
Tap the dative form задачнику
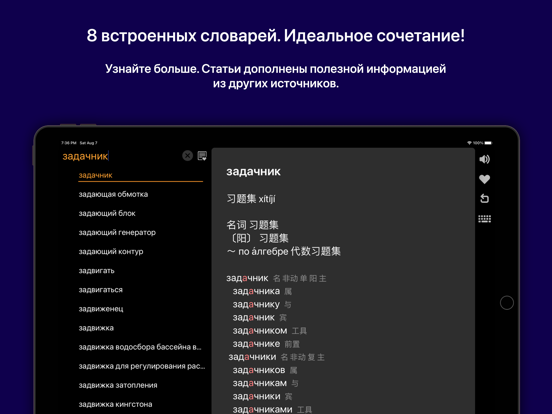click(x=256, y=305)
